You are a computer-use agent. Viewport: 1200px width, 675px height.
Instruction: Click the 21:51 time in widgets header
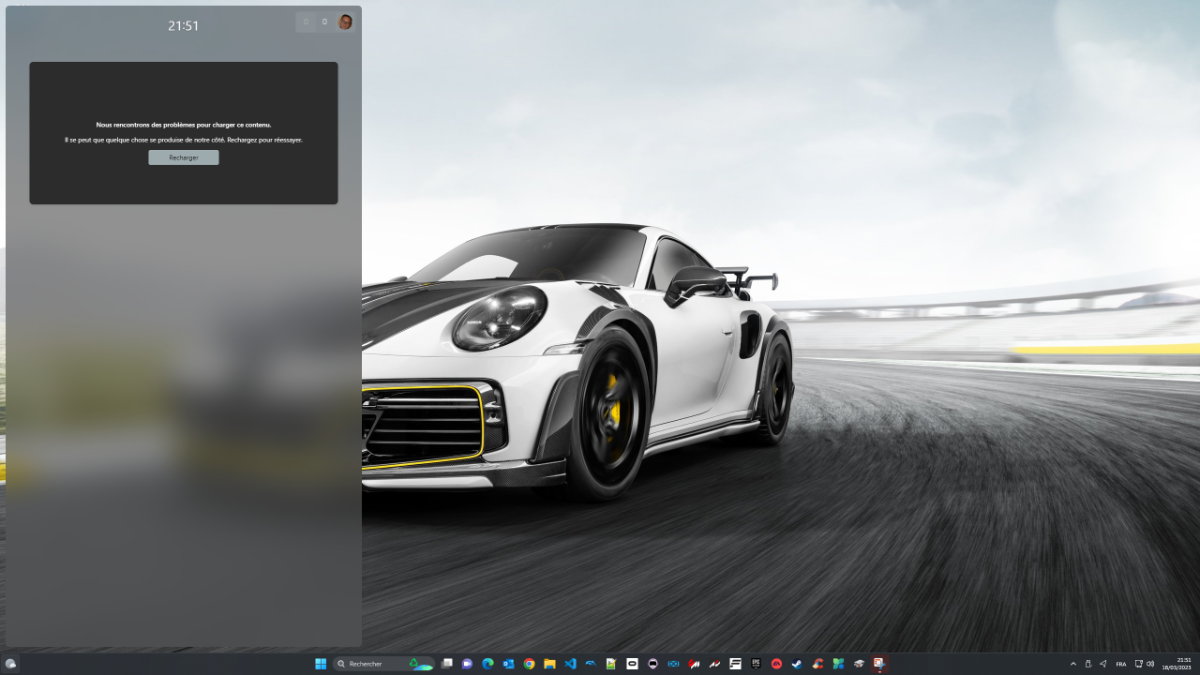click(183, 26)
